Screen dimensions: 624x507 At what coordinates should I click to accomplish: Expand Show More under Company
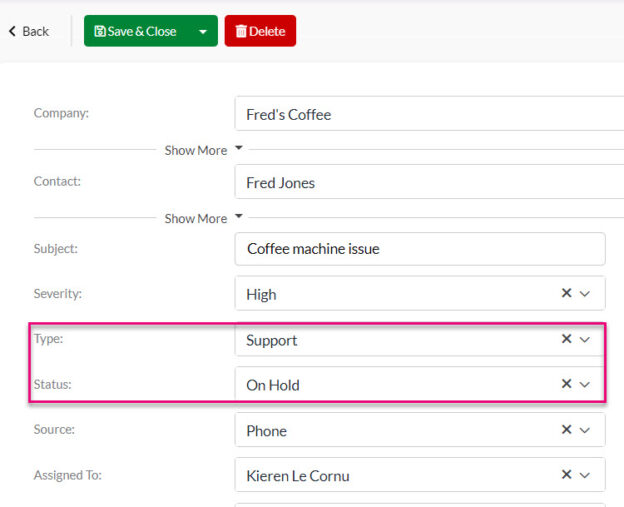pyautogui.click(x=203, y=150)
